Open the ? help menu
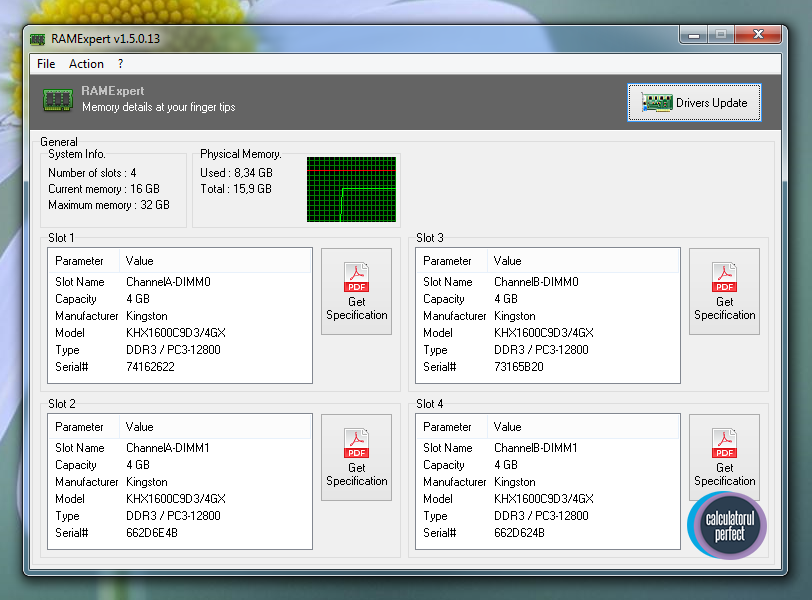This screenshot has width=812, height=600. point(121,64)
